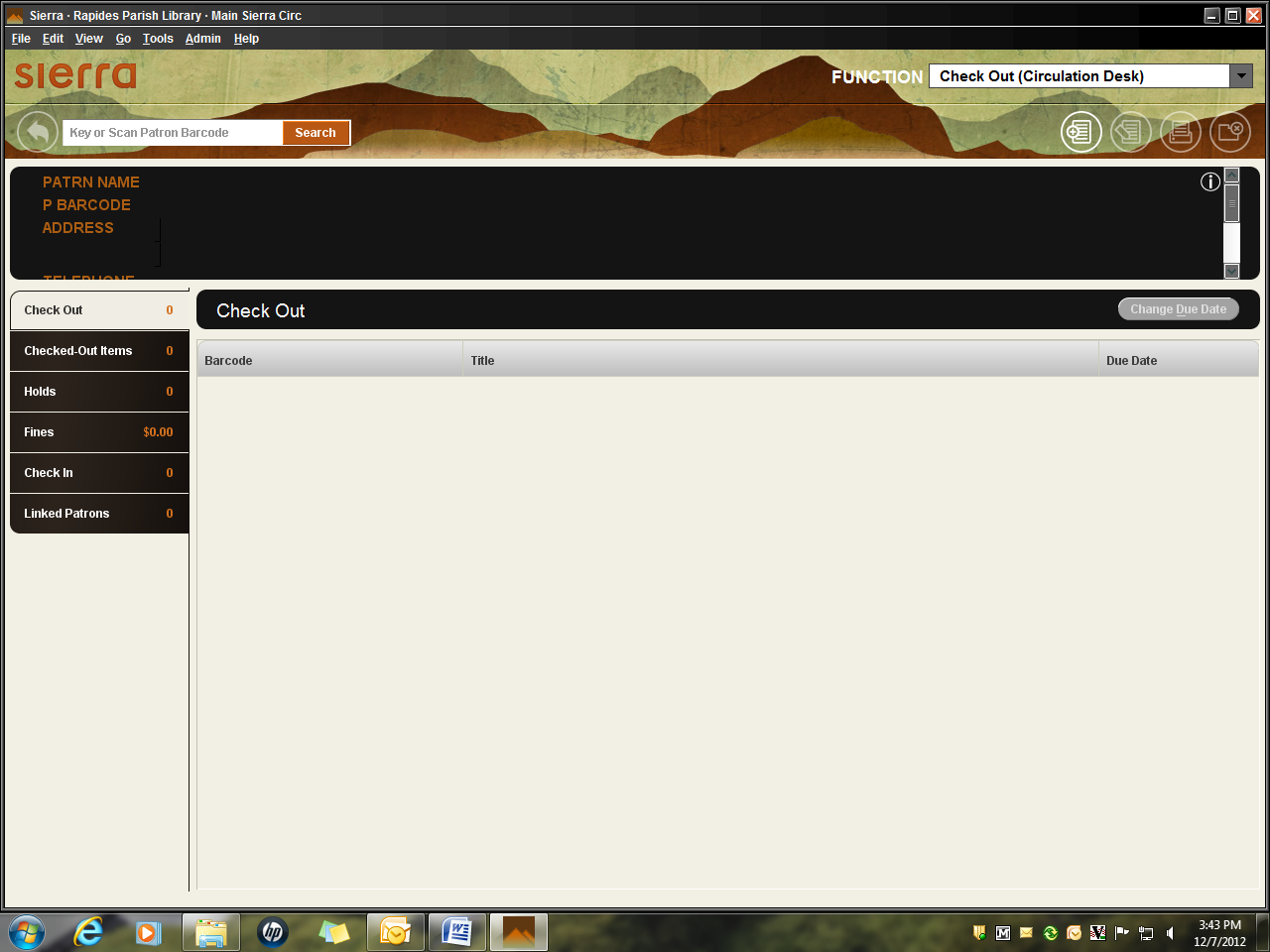Viewport: 1270px width, 952px height.
Task: Click the Change Due Date button
Action: (x=1178, y=309)
